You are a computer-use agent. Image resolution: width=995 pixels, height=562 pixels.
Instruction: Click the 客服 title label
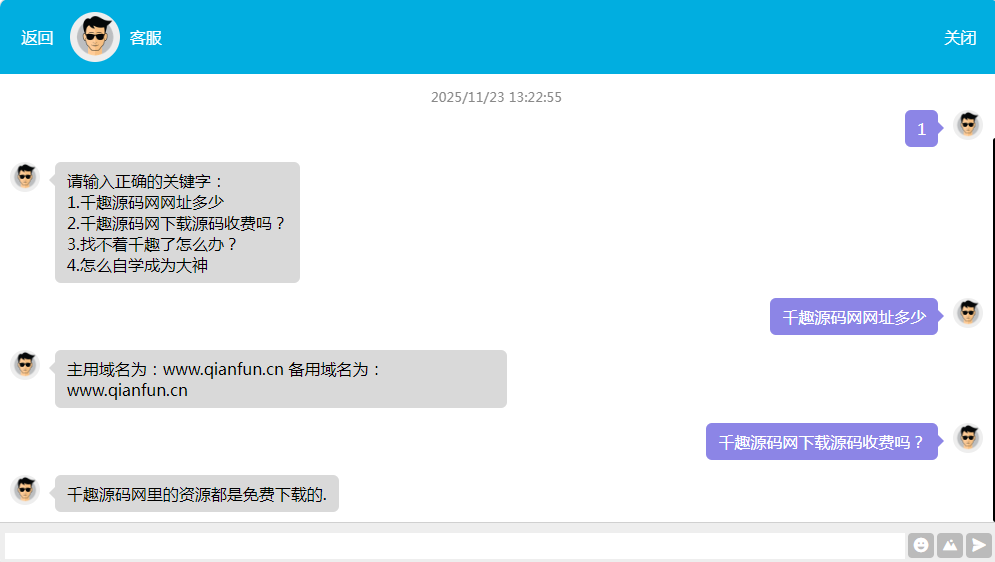pyautogui.click(x=145, y=38)
